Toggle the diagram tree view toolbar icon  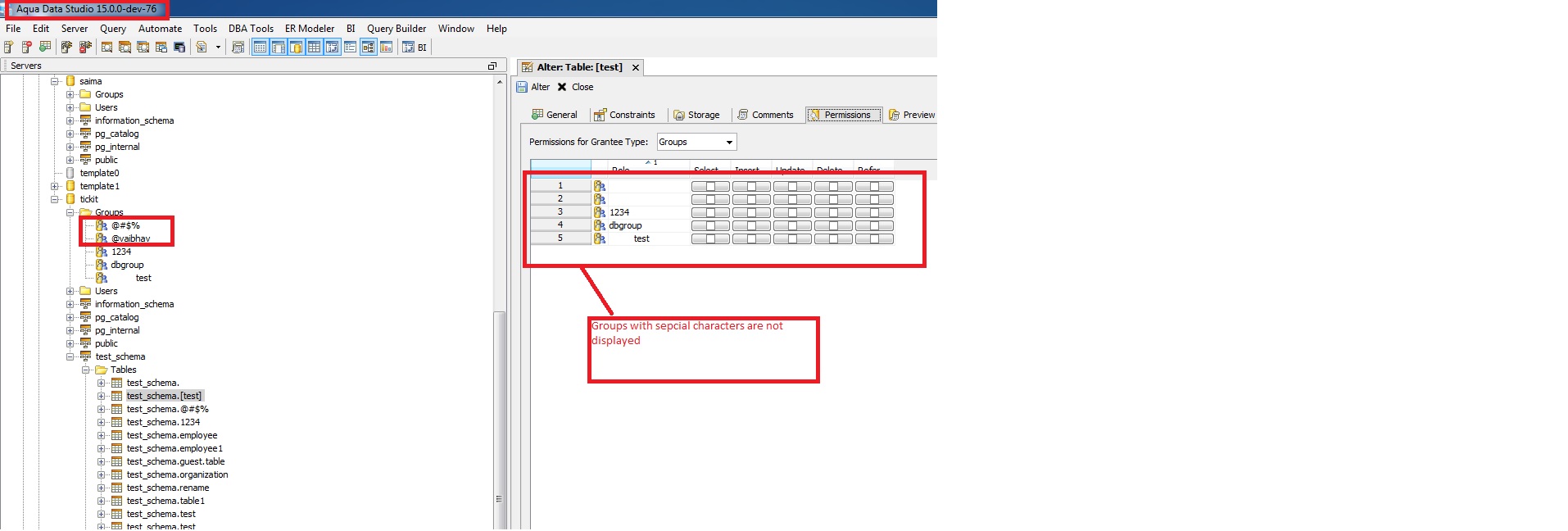pyautogui.click(x=368, y=47)
